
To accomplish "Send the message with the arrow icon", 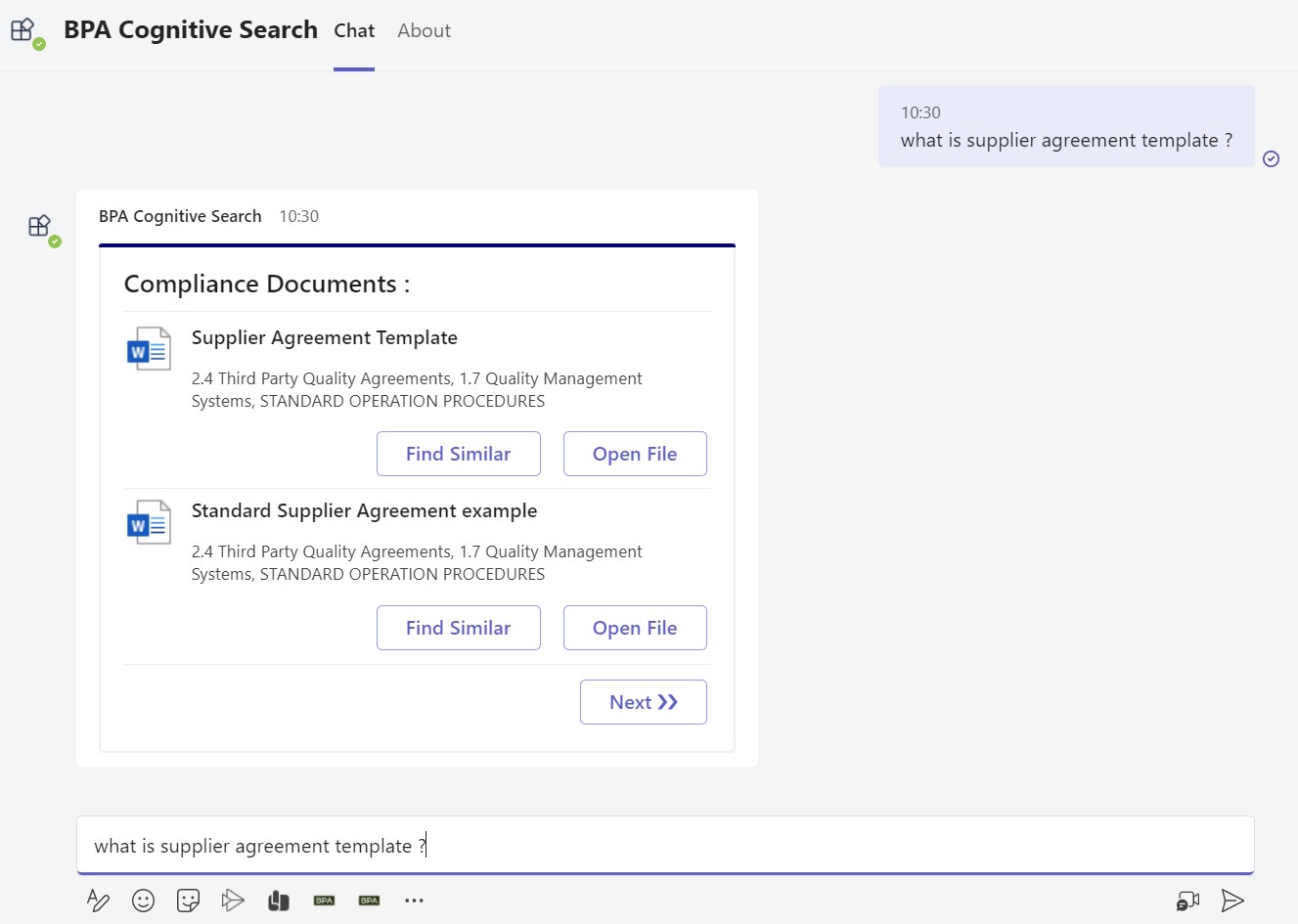I will pyautogui.click(x=1232, y=901).
